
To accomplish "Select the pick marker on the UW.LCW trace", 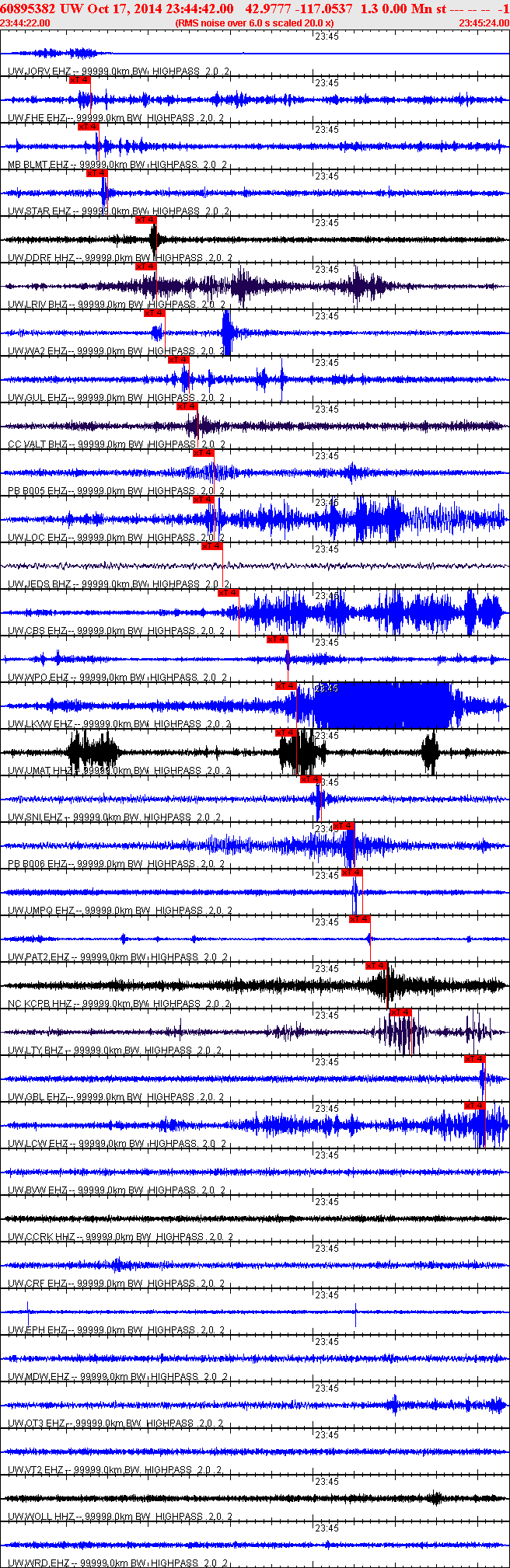I will pyautogui.click(x=475, y=1106).
